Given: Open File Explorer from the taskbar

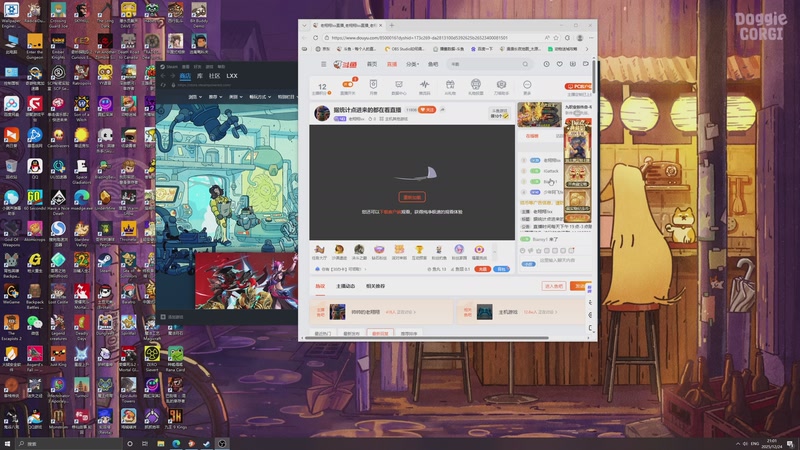Looking at the screenshot, I should pos(161,444).
